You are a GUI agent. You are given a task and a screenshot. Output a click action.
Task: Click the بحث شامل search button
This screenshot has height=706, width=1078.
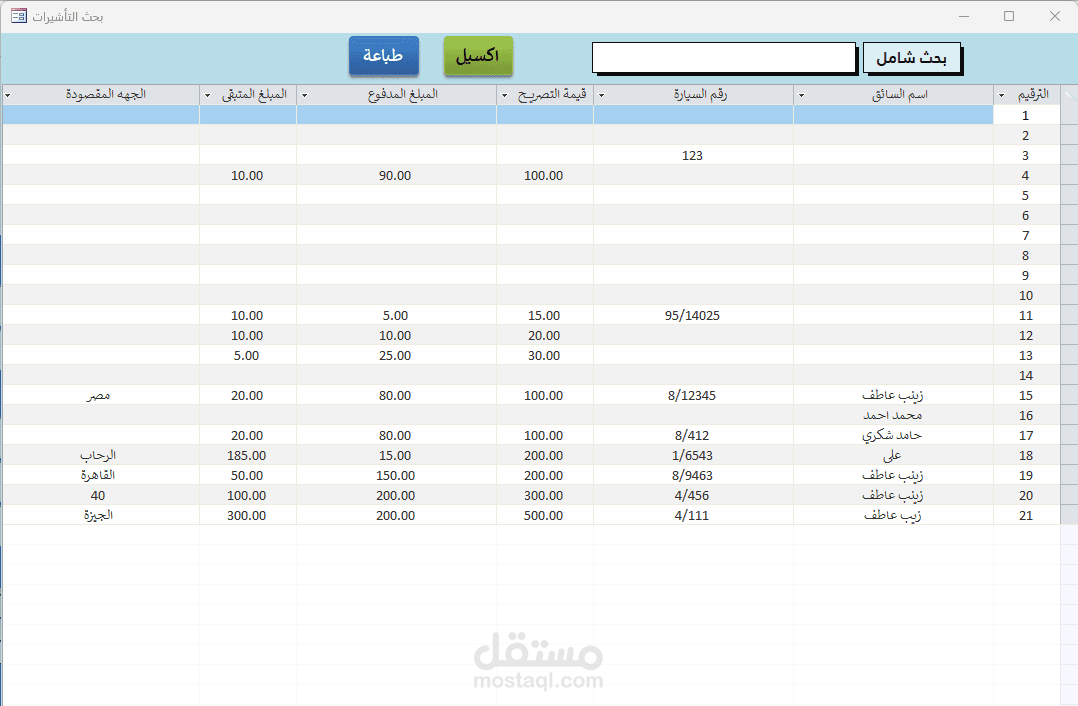pos(912,58)
